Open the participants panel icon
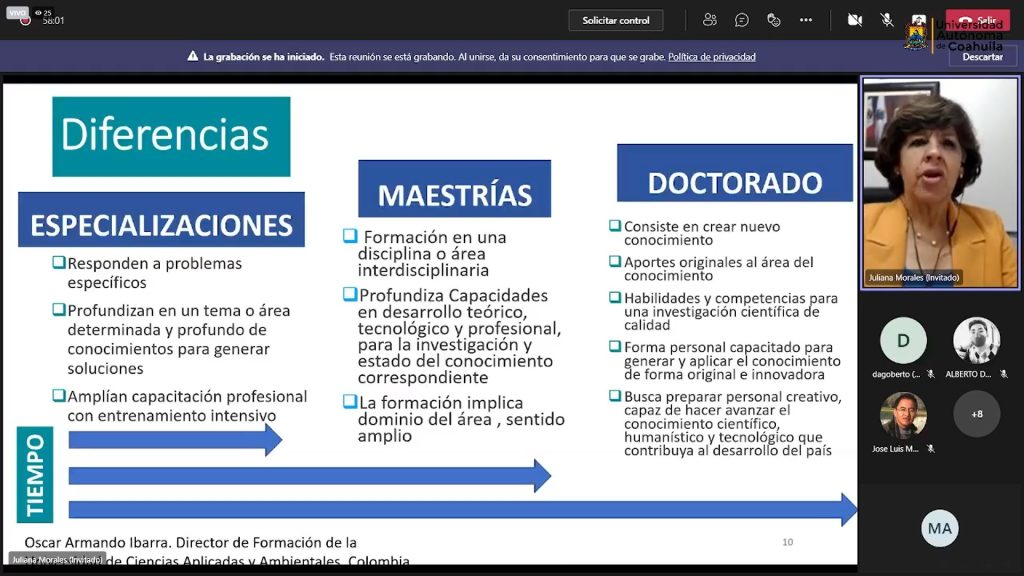 pyautogui.click(x=710, y=20)
